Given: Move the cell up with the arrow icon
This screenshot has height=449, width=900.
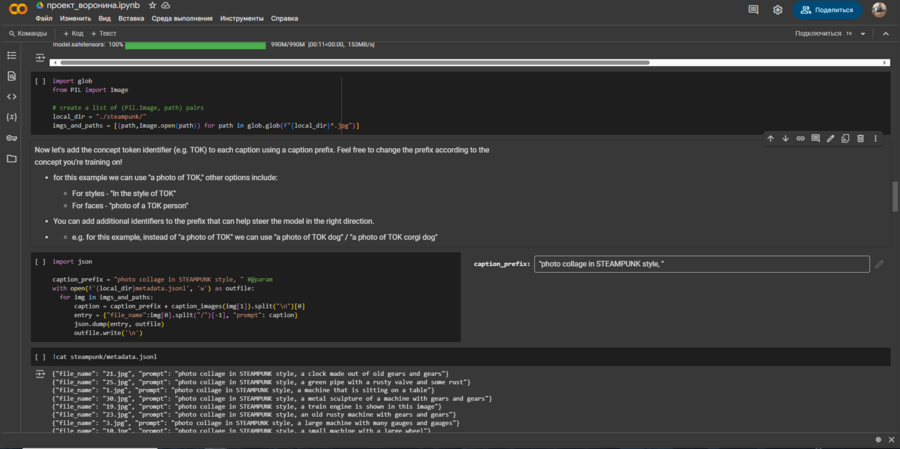Looking at the screenshot, I should pos(770,138).
